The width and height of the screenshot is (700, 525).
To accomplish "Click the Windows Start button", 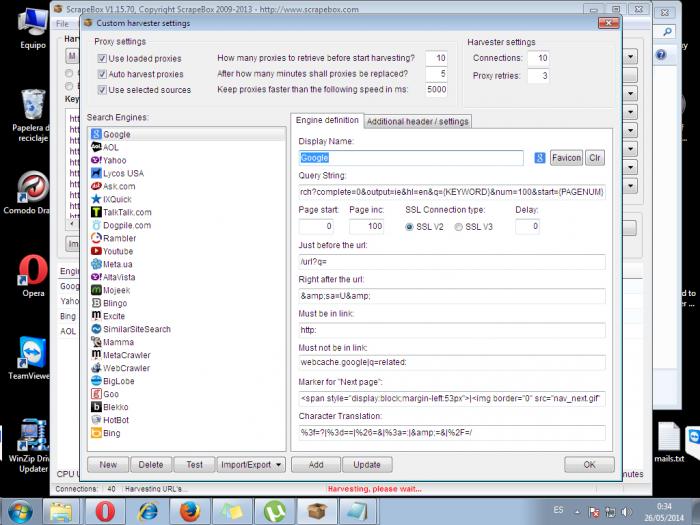I will coord(20,511).
